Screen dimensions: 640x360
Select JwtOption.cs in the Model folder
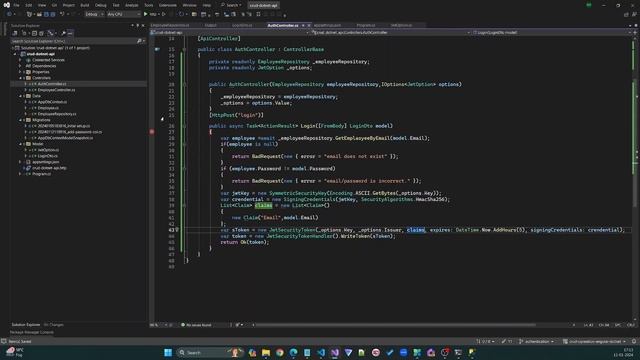[48, 150]
